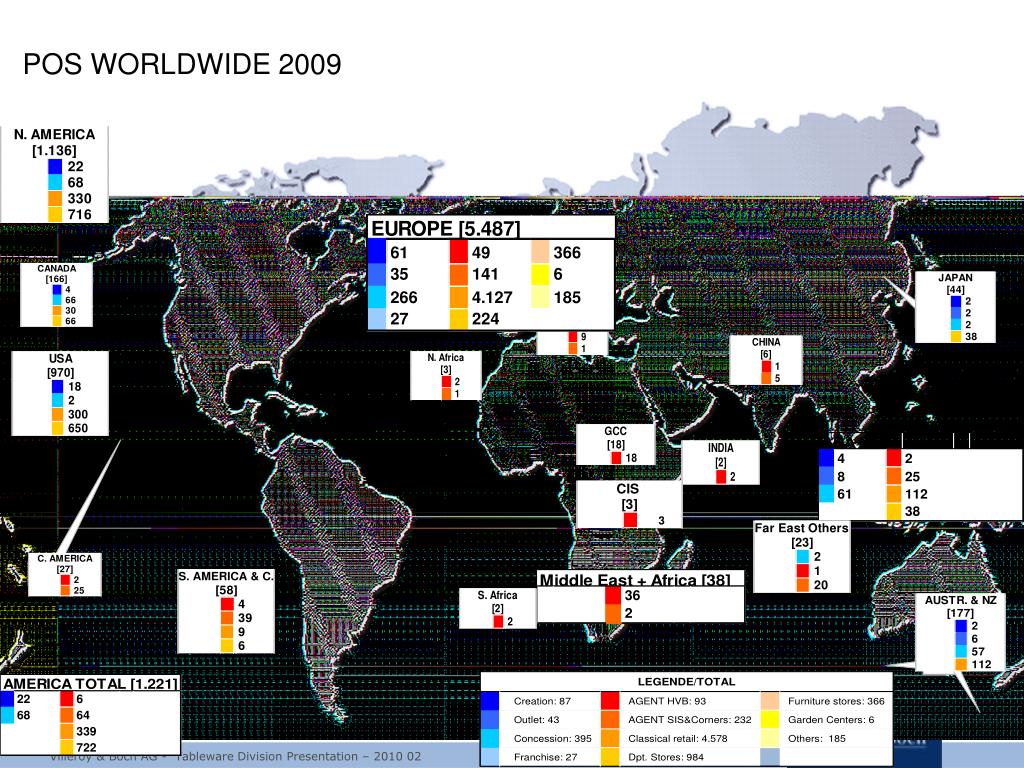The height and width of the screenshot is (768, 1024).
Task: Click the value 266 in the Europe box
Action: click(x=404, y=297)
